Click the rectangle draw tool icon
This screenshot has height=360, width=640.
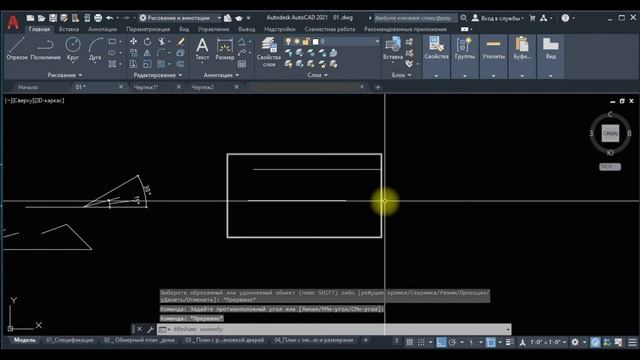(x=112, y=42)
